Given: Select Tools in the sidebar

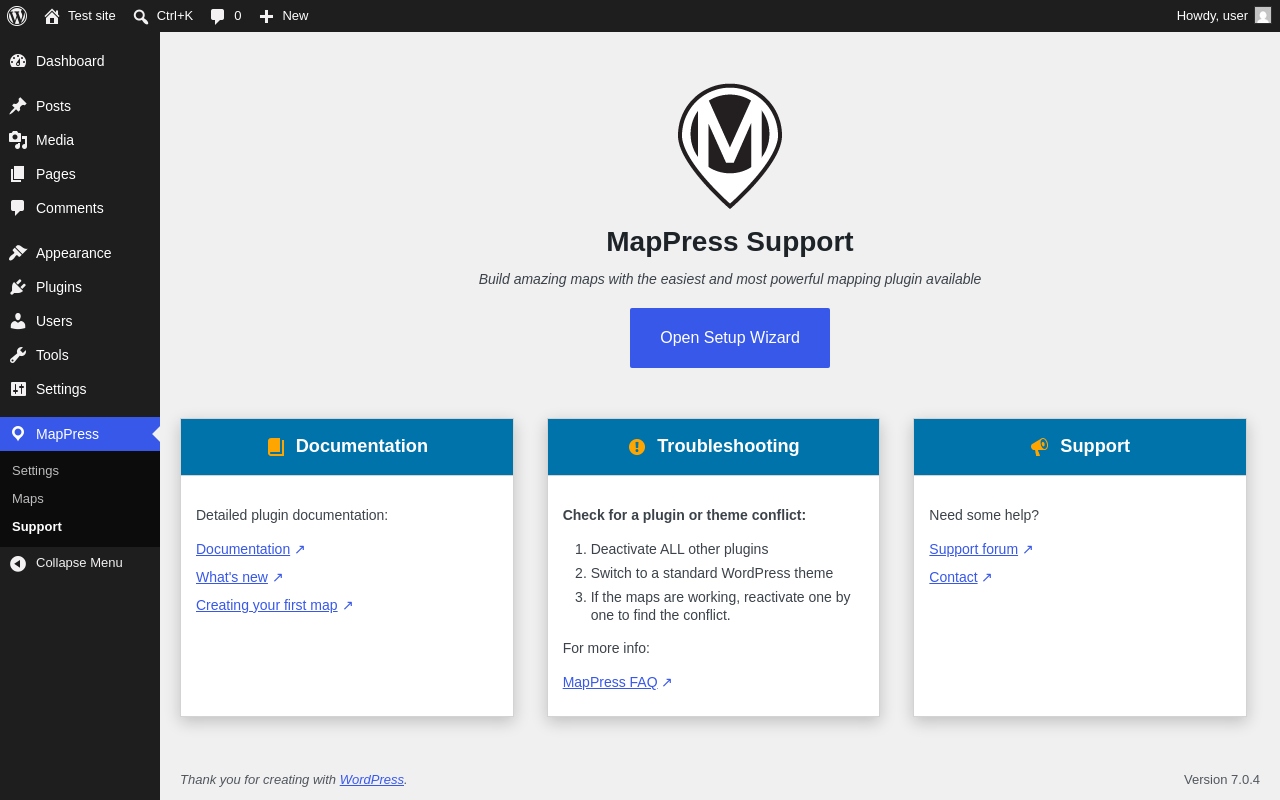Looking at the screenshot, I should point(80,355).
